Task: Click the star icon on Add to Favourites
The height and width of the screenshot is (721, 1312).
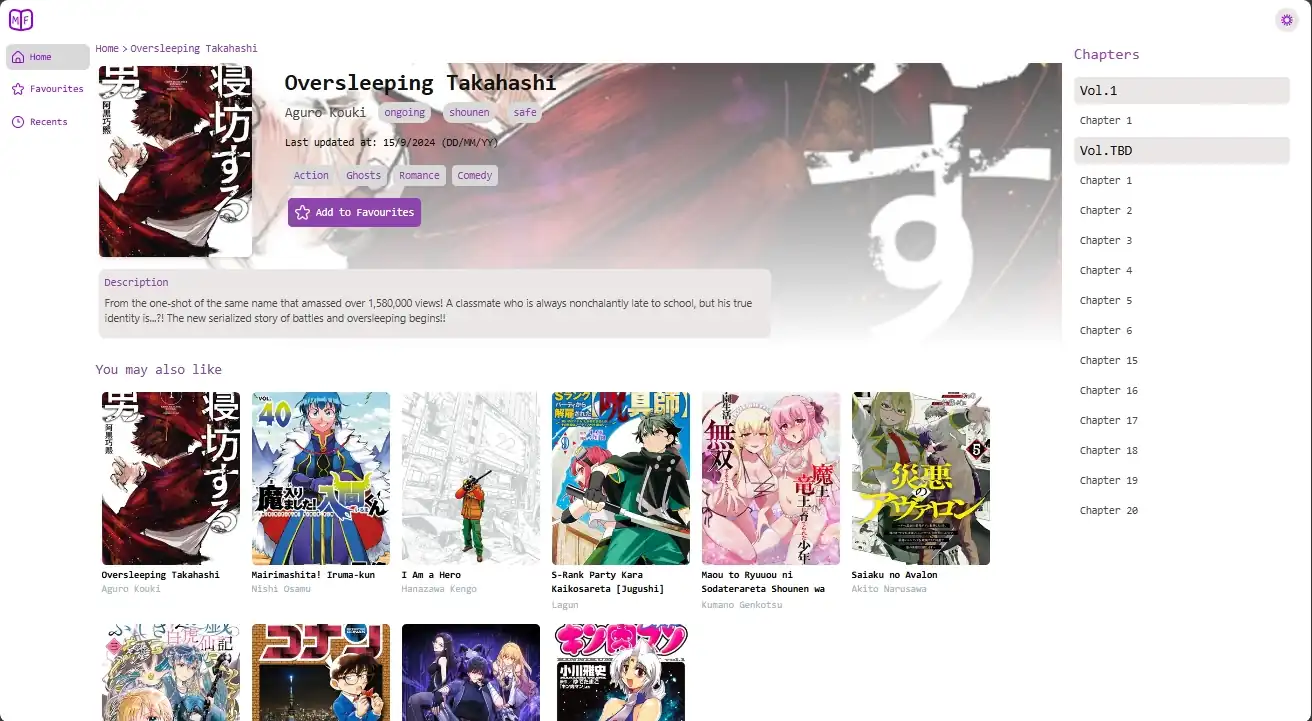Action: pos(302,212)
